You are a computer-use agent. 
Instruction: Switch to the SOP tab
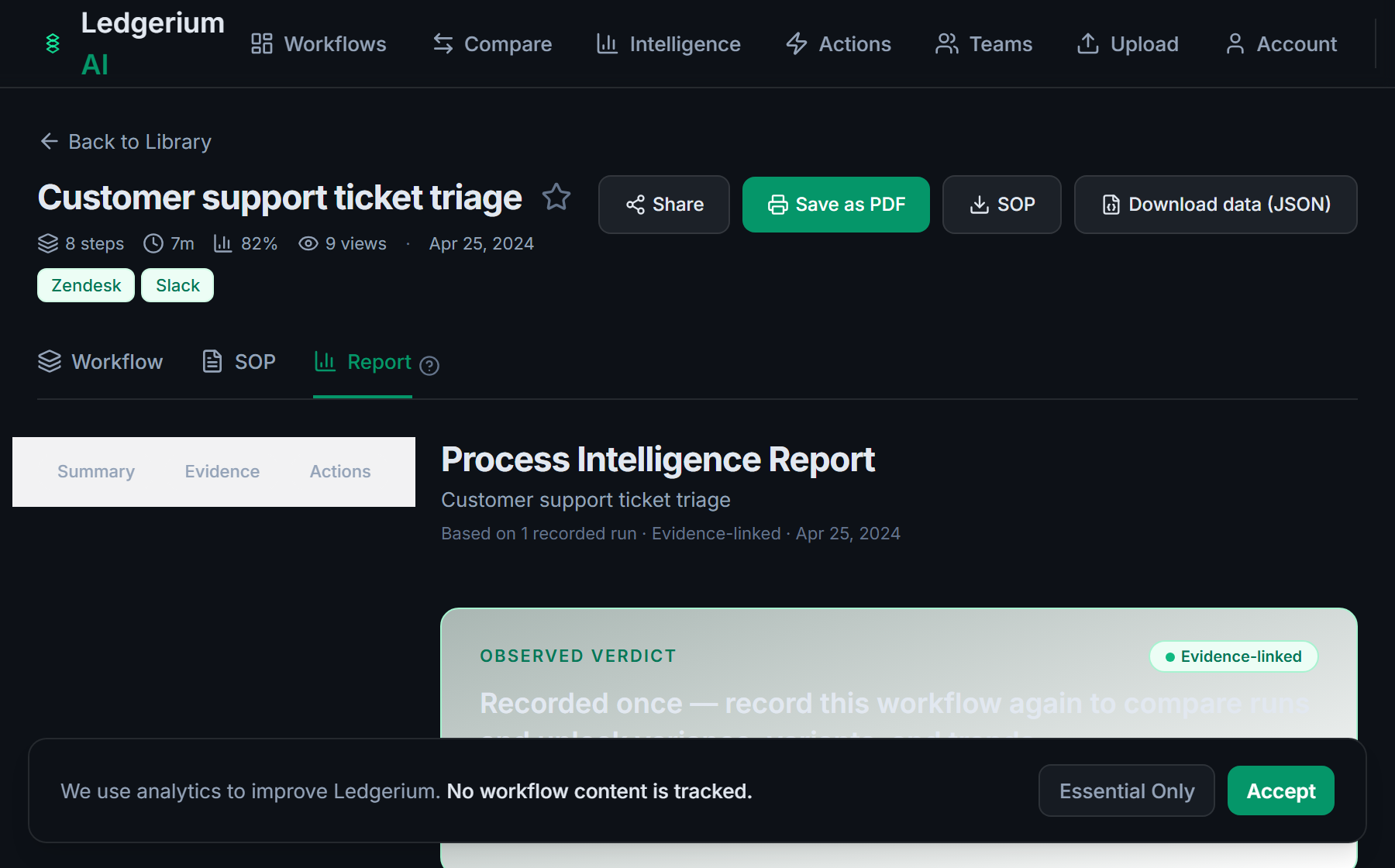click(239, 362)
